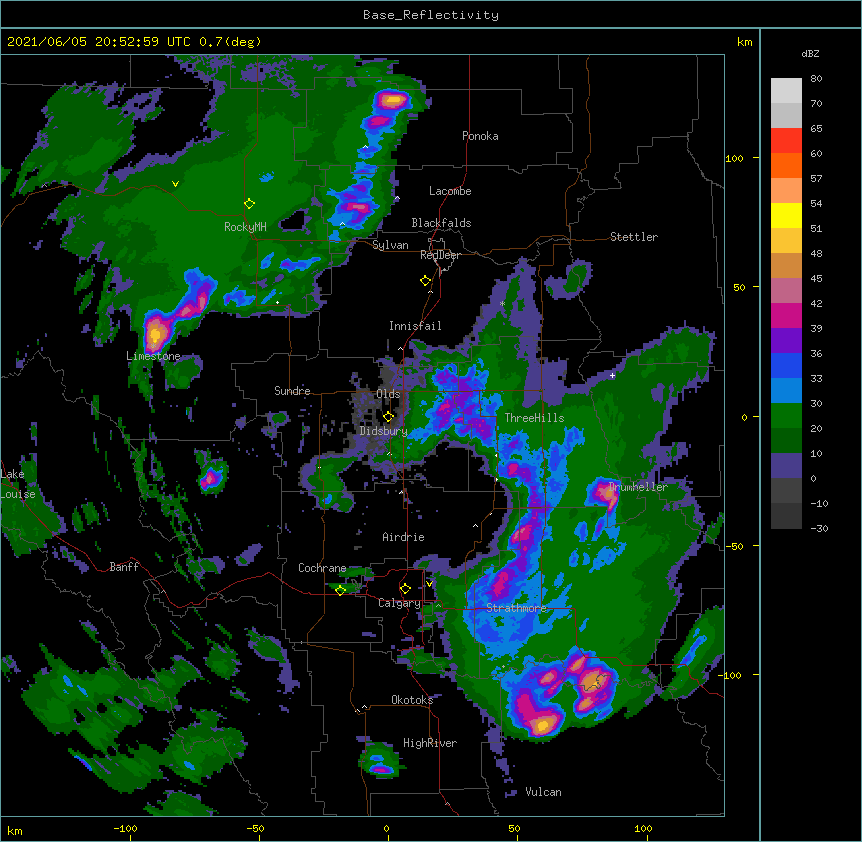The height and width of the screenshot is (842, 862).
Task: Click the Lacombe city label
Action: click(450, 191)
